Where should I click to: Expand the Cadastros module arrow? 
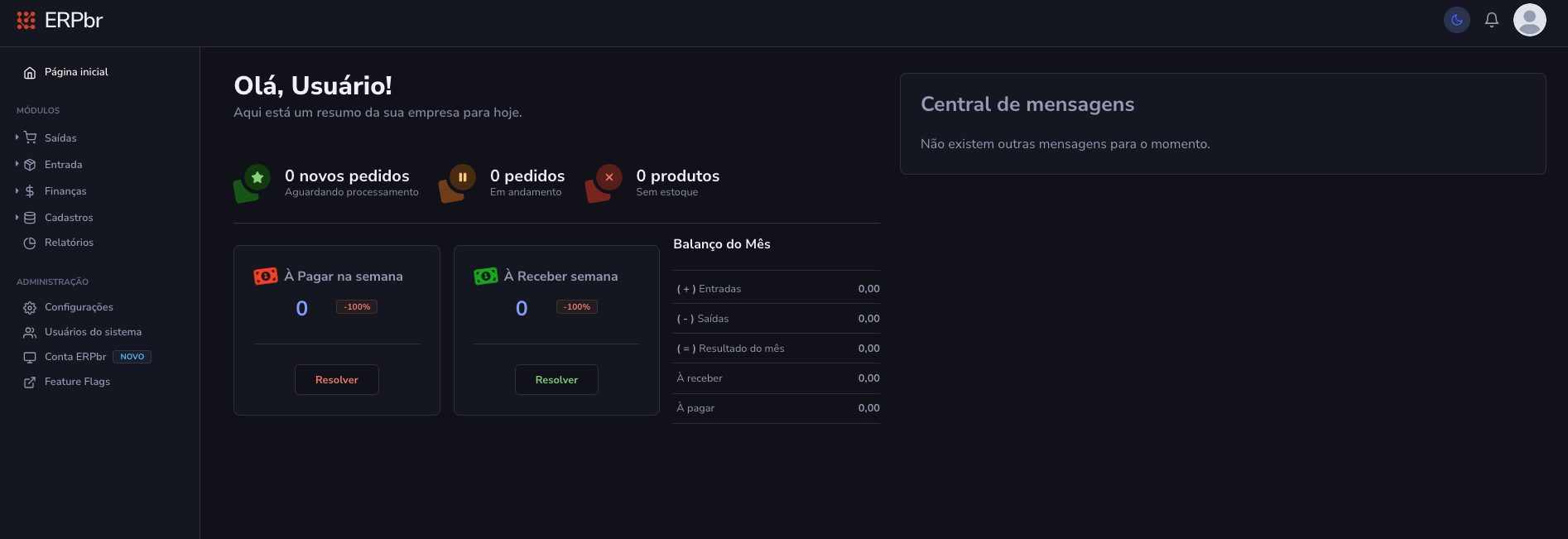click(x=17, y=217)
